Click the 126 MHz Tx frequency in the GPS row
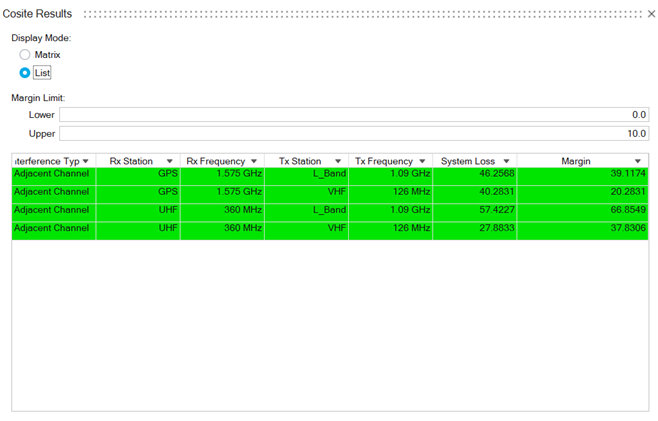 (411, 191)
